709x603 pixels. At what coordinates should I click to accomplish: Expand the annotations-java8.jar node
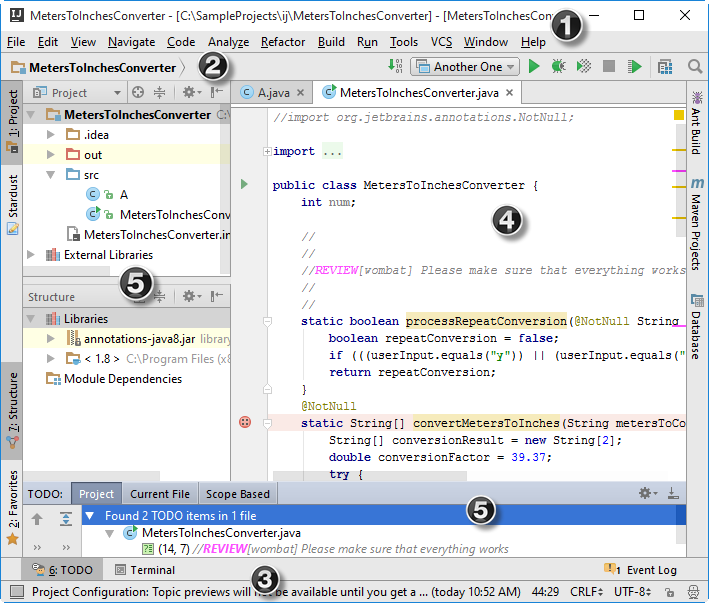pos(50,339)
